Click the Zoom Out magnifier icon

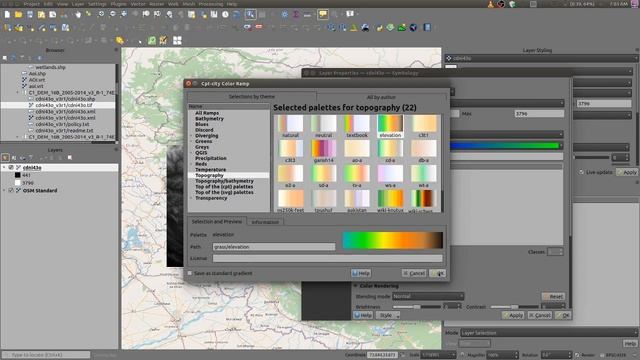tap(112, 15)
